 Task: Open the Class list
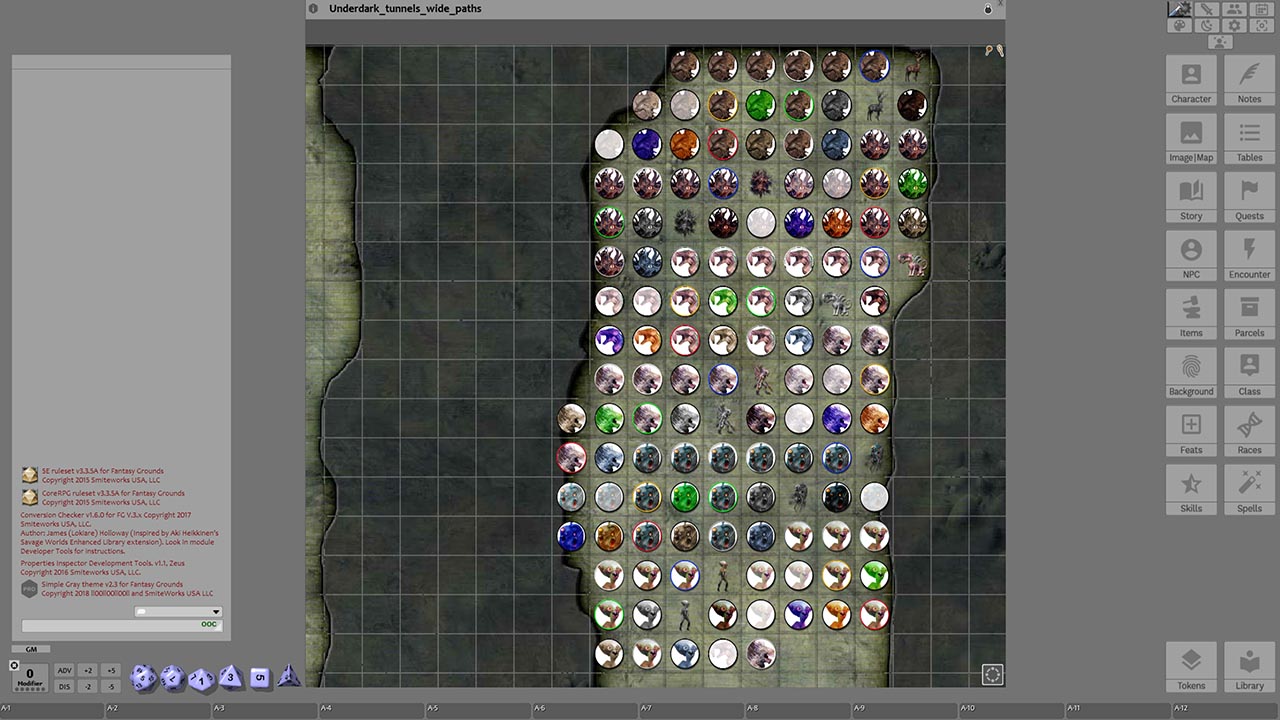1249,373
